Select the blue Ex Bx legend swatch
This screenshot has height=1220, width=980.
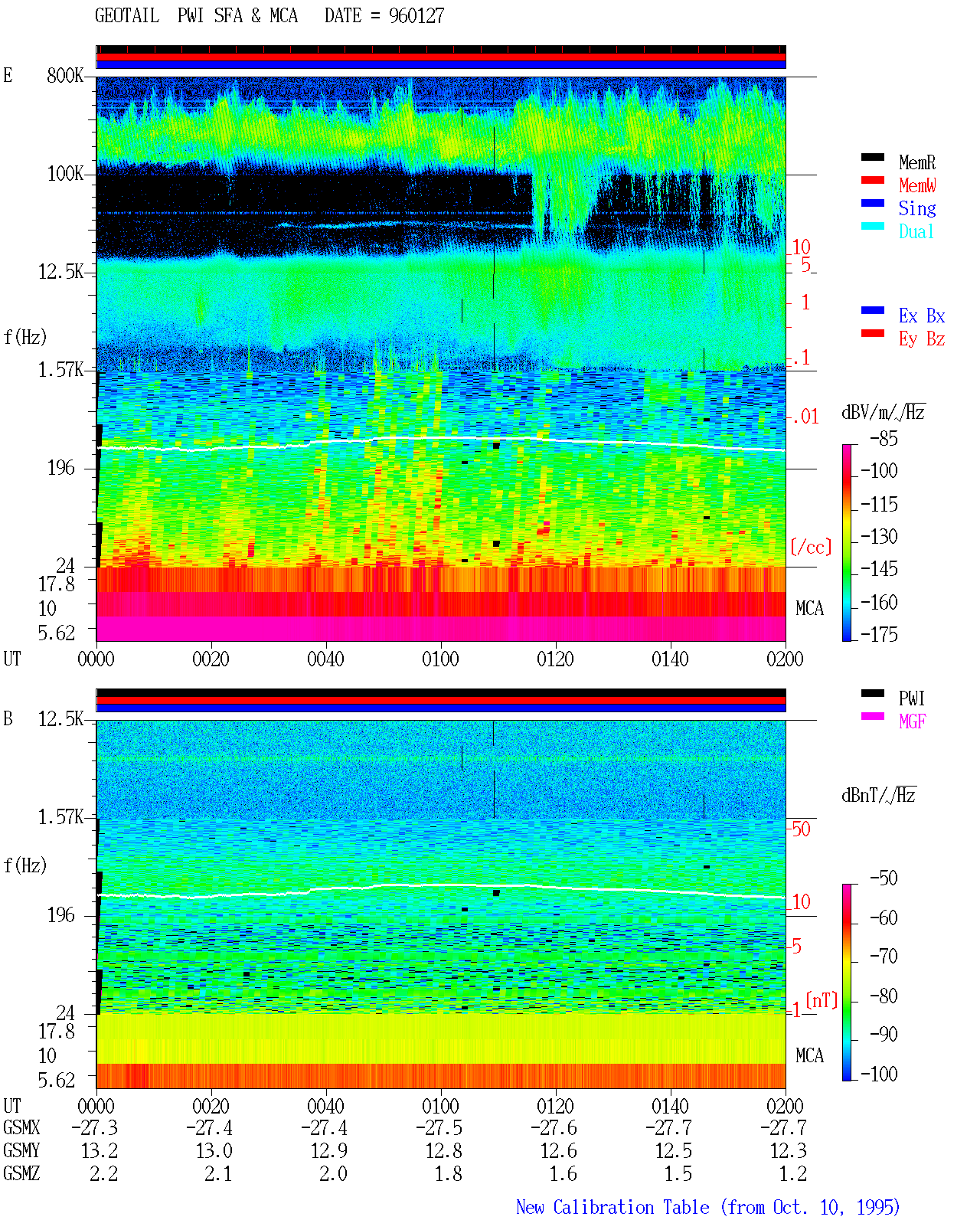click(873, 310)
